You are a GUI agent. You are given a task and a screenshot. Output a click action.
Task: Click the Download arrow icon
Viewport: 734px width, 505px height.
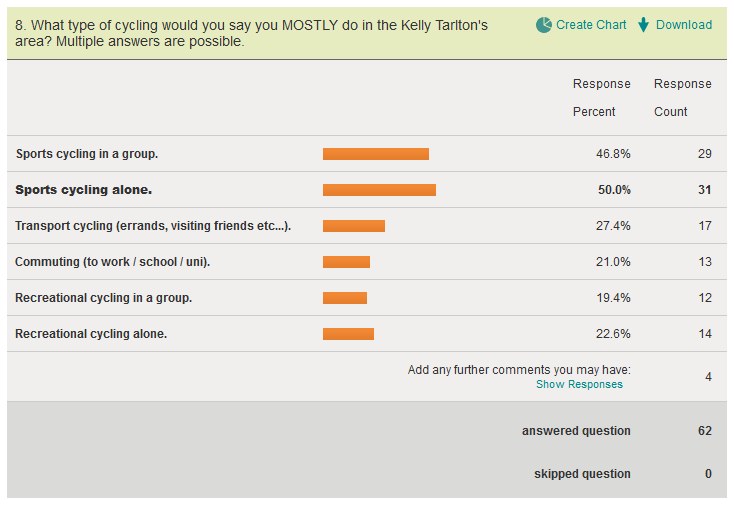(x=644, y=25)
